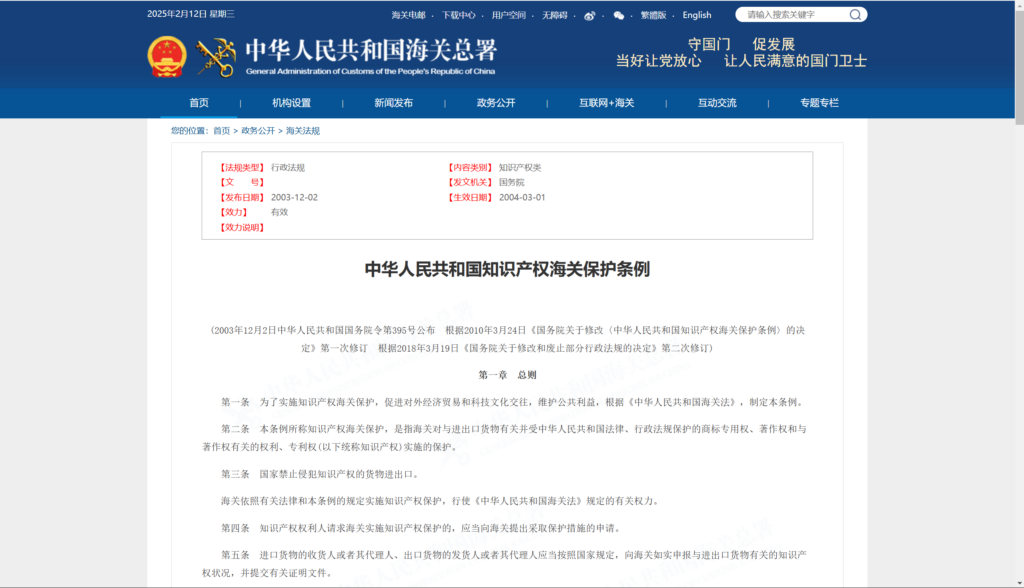This screenshot has width=1024, height=588.
Task: Open the 互动交流 navigation item
Action: click(717, 103)
